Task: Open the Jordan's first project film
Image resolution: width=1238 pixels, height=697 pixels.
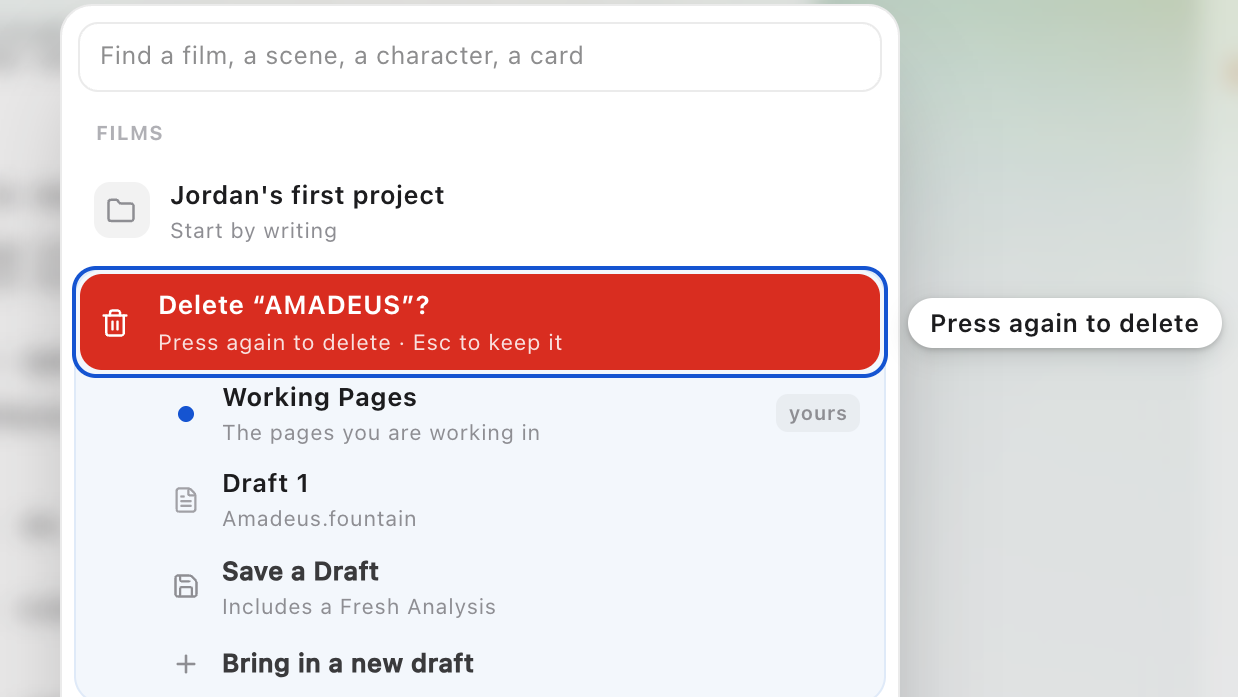Action: [x=480, y=211]
